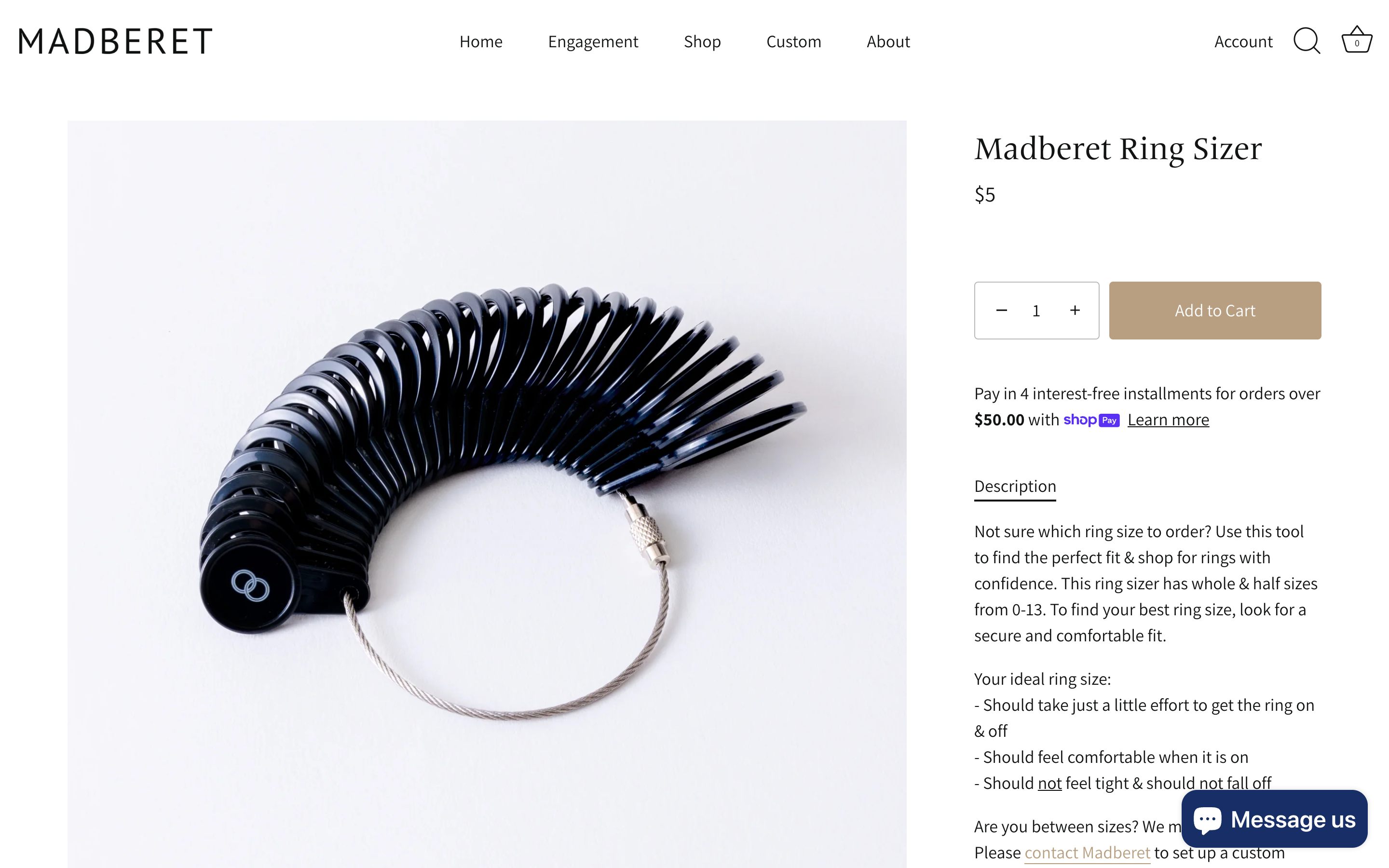Click the MADBERET logo

pyautogui.click(x=115, y=41)
